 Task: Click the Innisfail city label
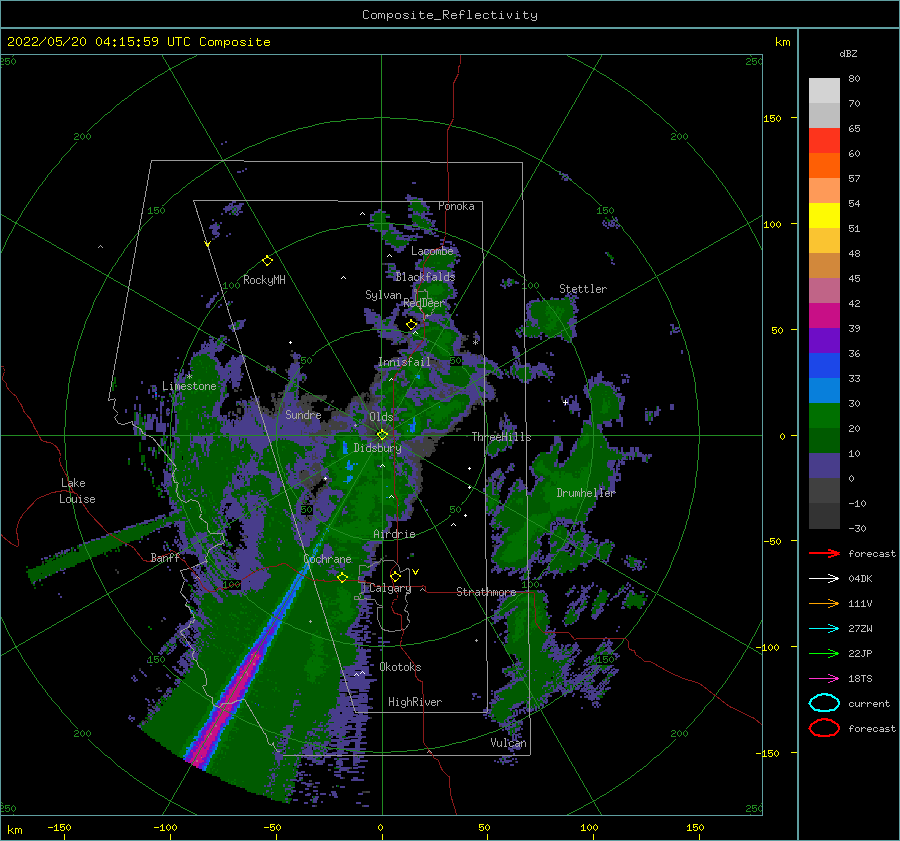(x=404, y=362)
